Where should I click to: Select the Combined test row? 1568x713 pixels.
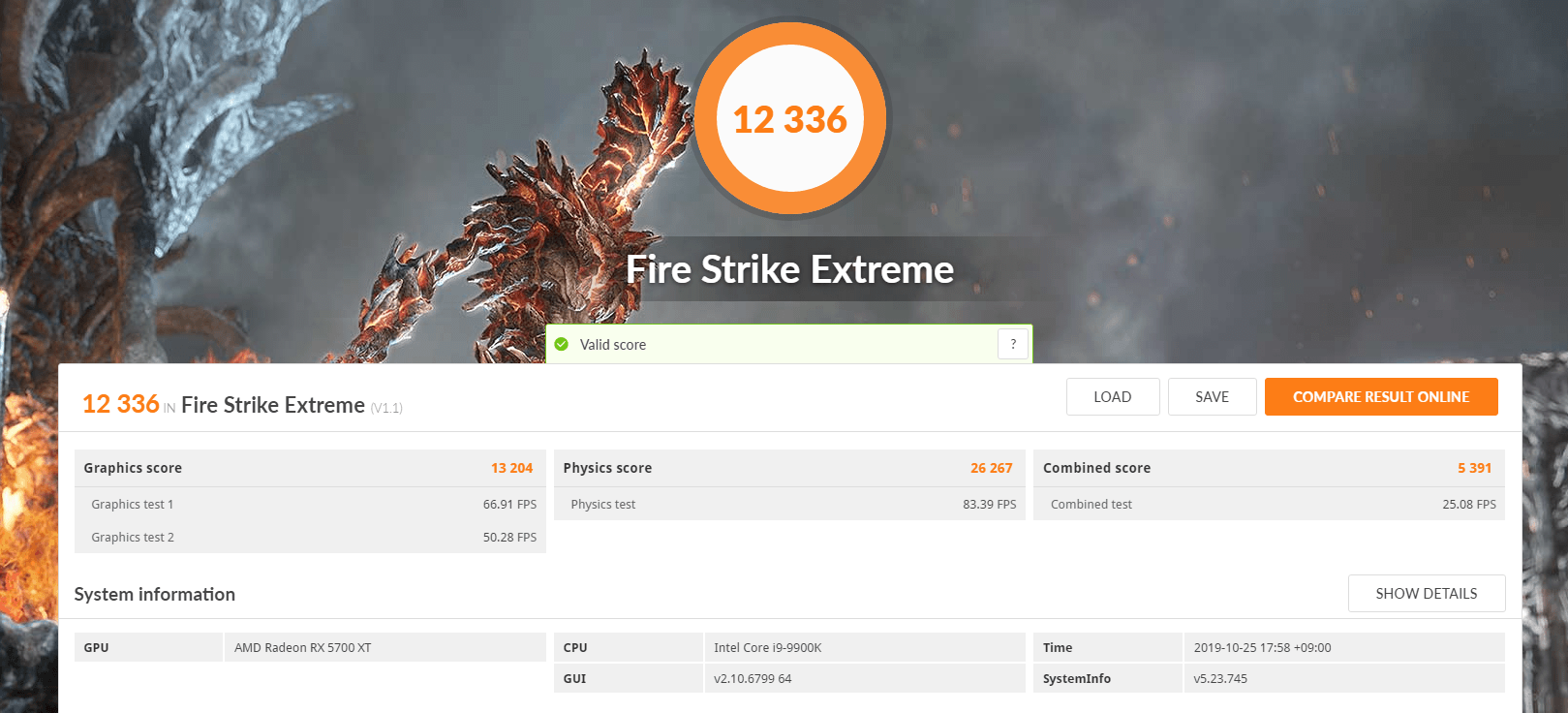(1269, 504)
